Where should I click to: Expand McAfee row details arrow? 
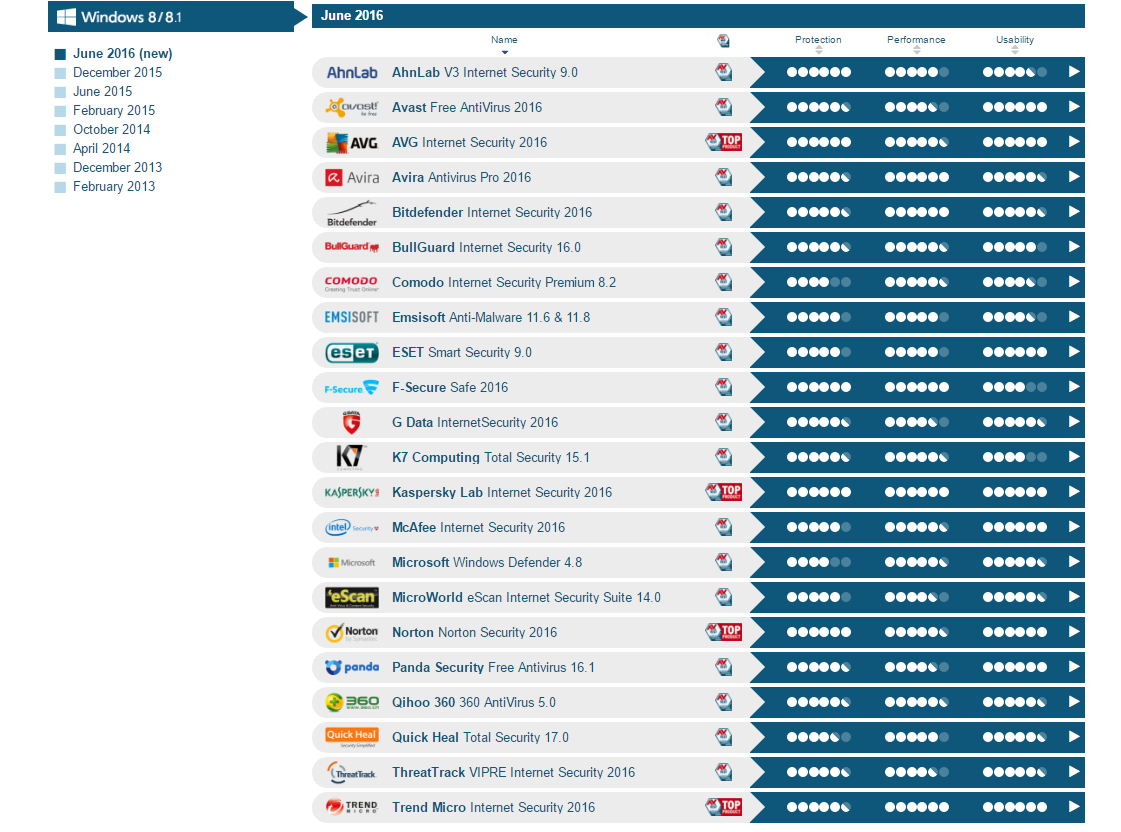1074,528
